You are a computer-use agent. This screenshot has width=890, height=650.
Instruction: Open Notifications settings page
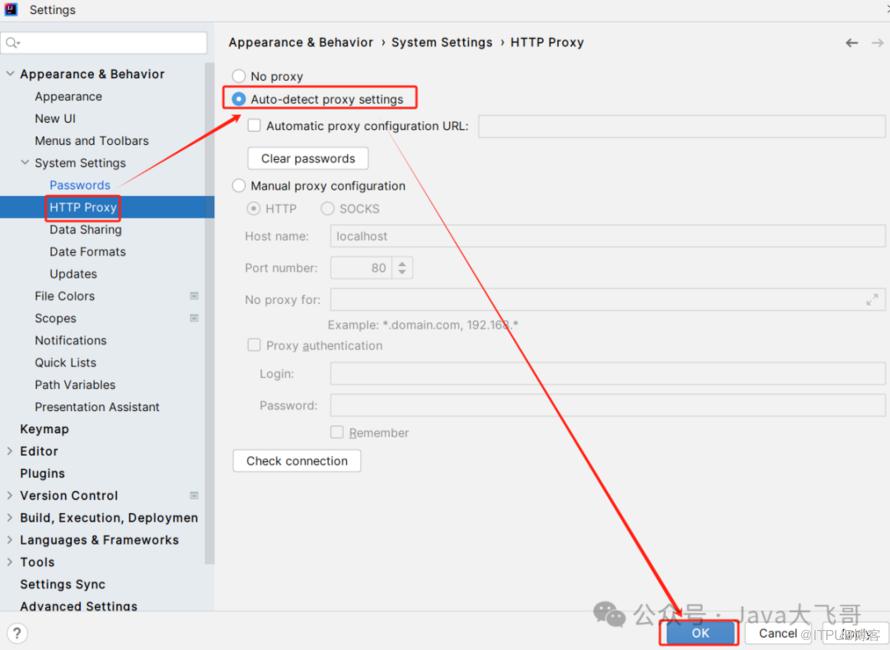[70, 340]
